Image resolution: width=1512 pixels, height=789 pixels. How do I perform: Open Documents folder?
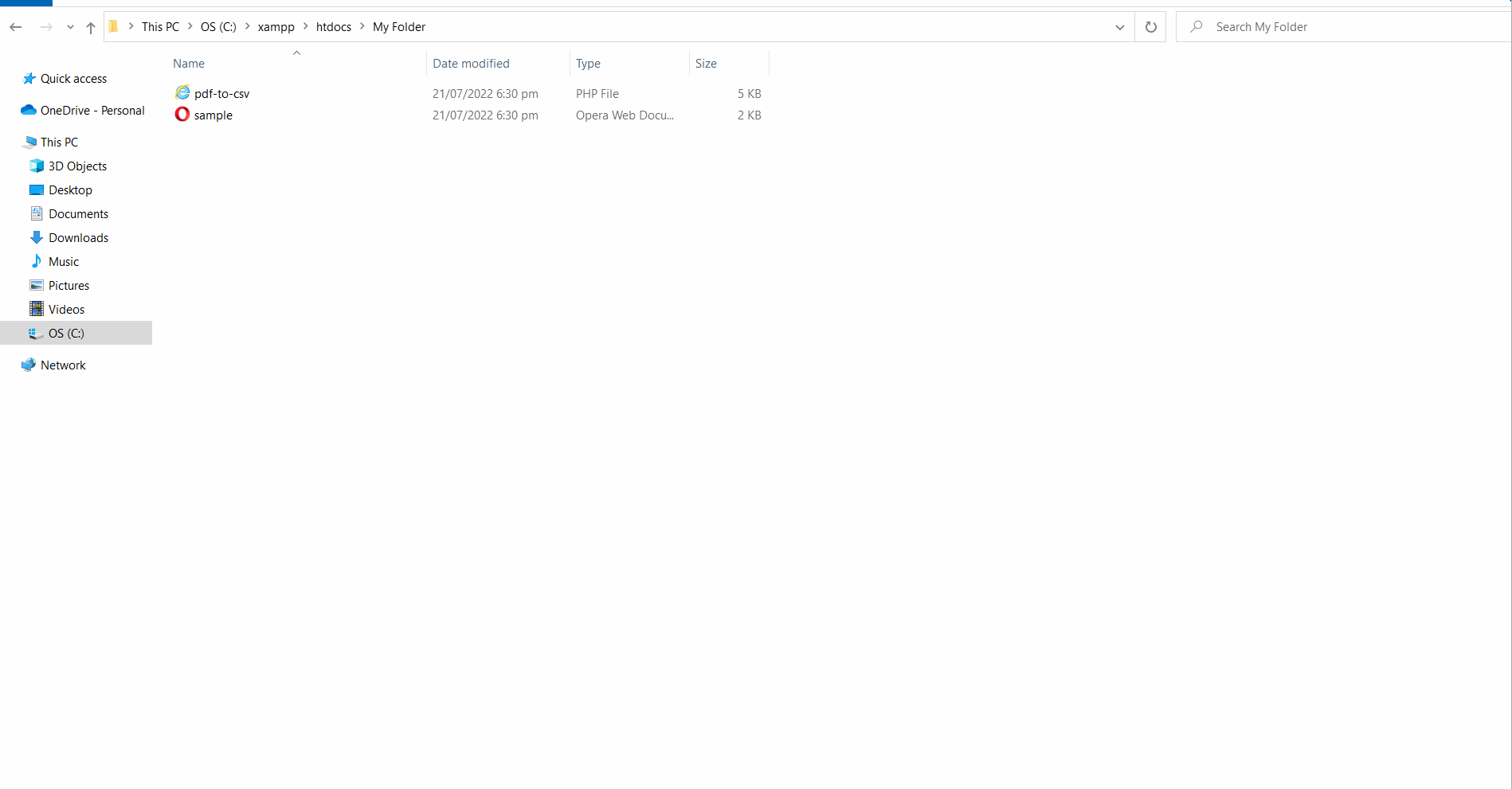click(78, 214)
